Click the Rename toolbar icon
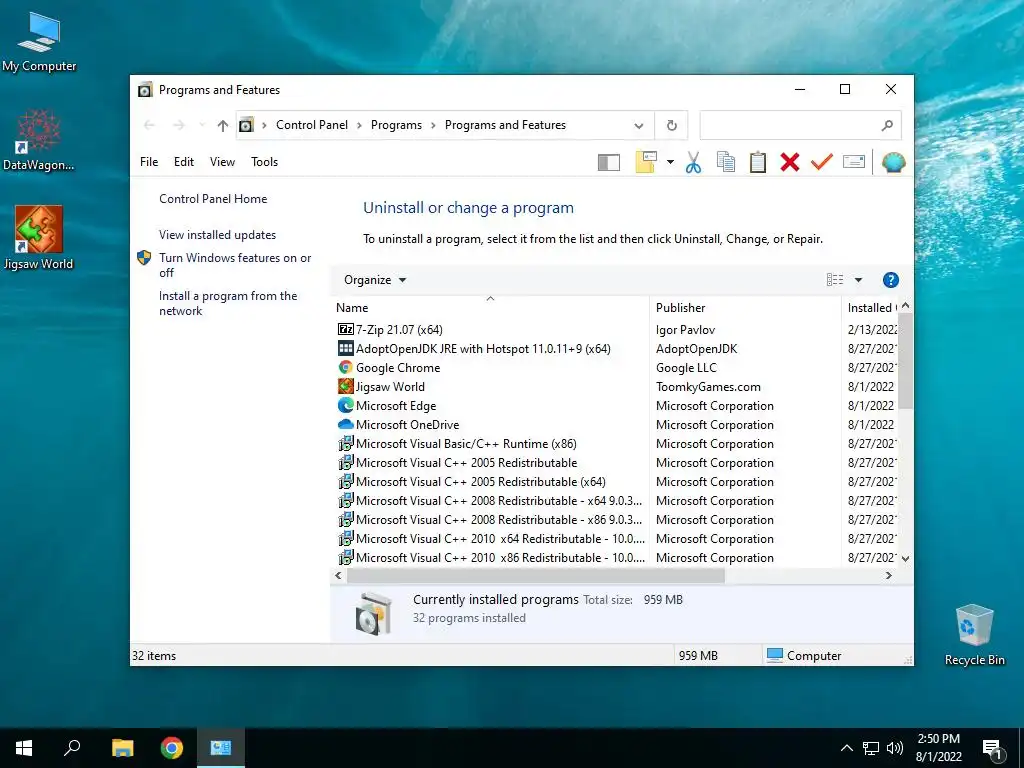This screenshot has width=1024, height=768. tap(854, 161)
